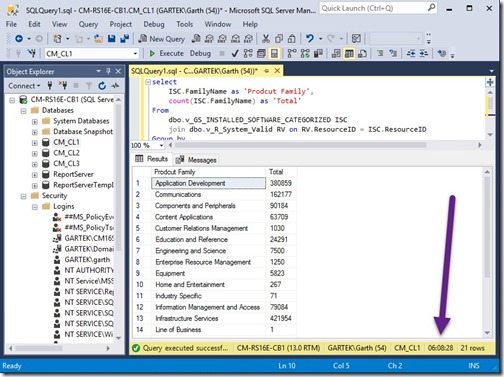The width and height of the screenshot is (504, 377).
Task: Click in the Quick Launch search box
Action: pos(378,8)
